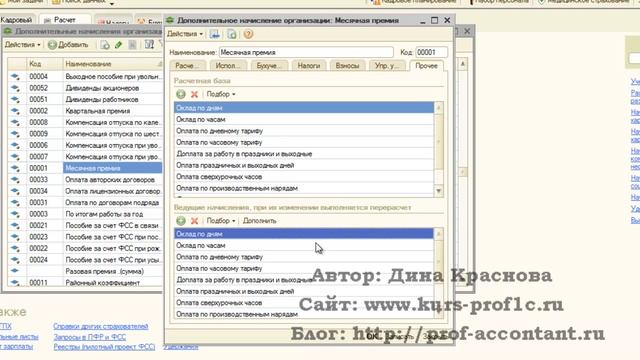Switch to the Налоги tab
The image size is (640, 360).
coord(309,66)
